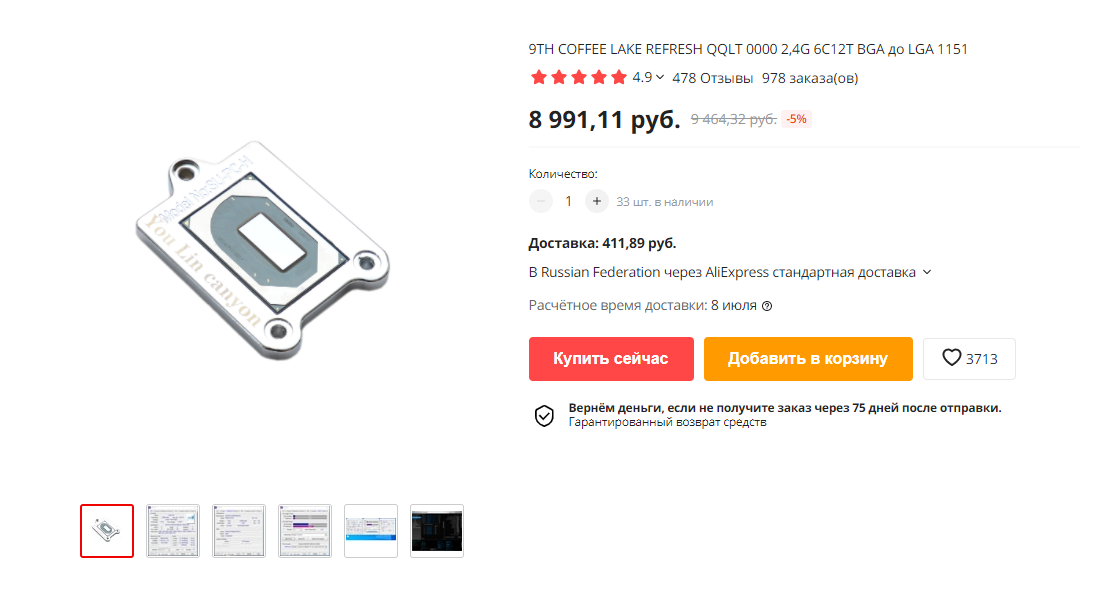Click the heart wishlist icon

pyautogui.click(x=951, y=358)
